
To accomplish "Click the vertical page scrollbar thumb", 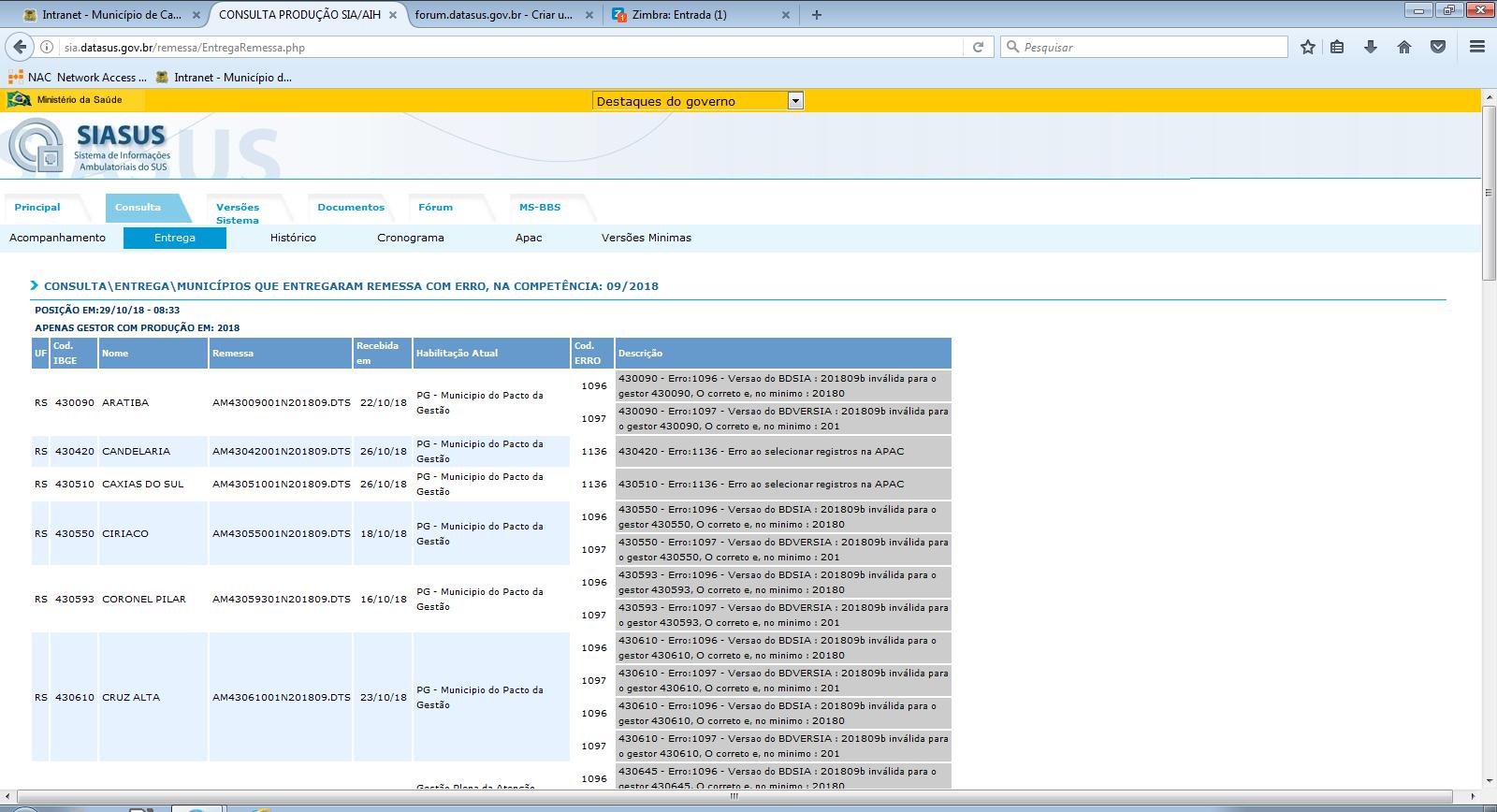I will pos(1489,192).
